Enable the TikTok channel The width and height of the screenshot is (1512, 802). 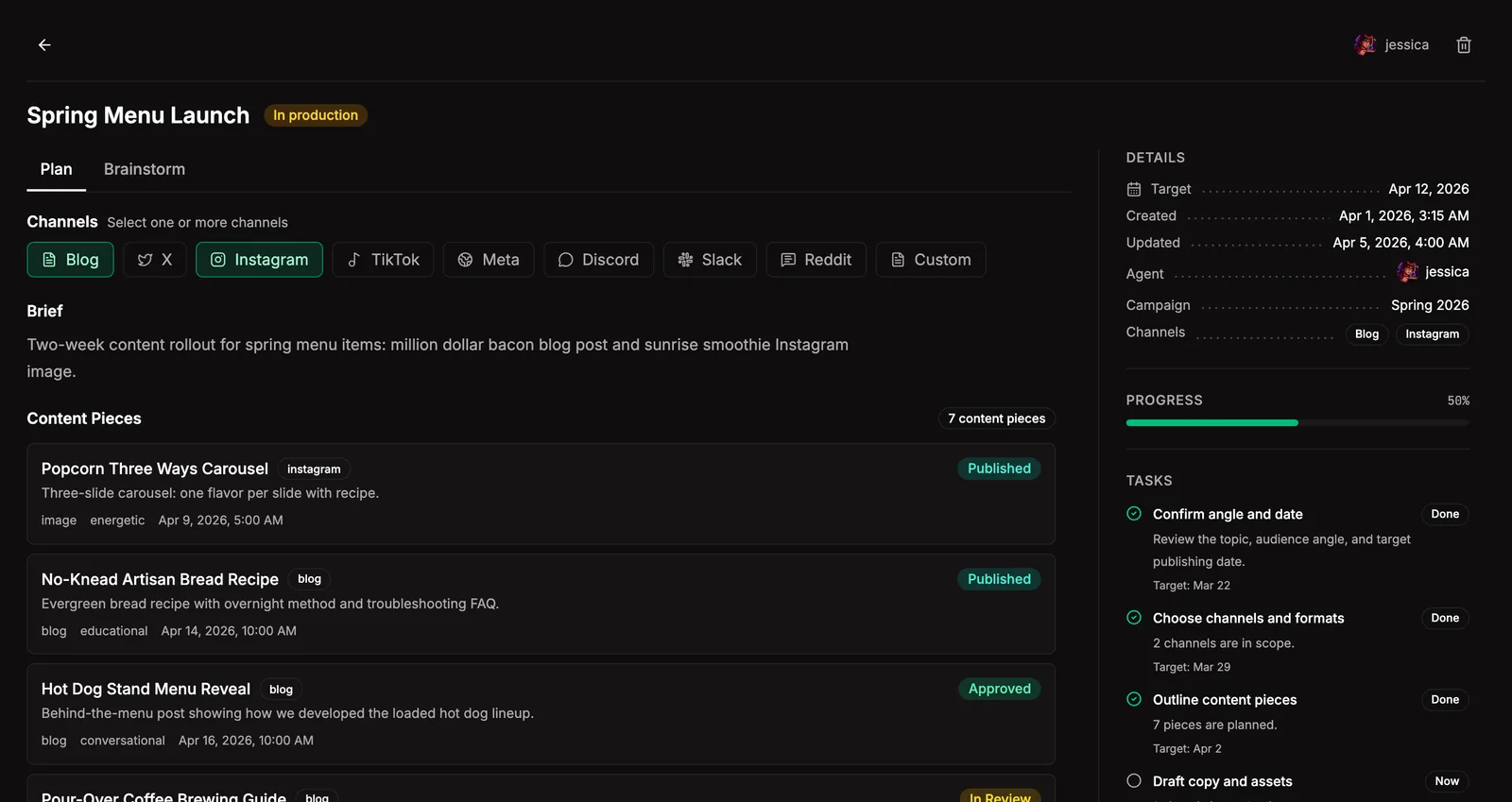[x=383, y=260]
